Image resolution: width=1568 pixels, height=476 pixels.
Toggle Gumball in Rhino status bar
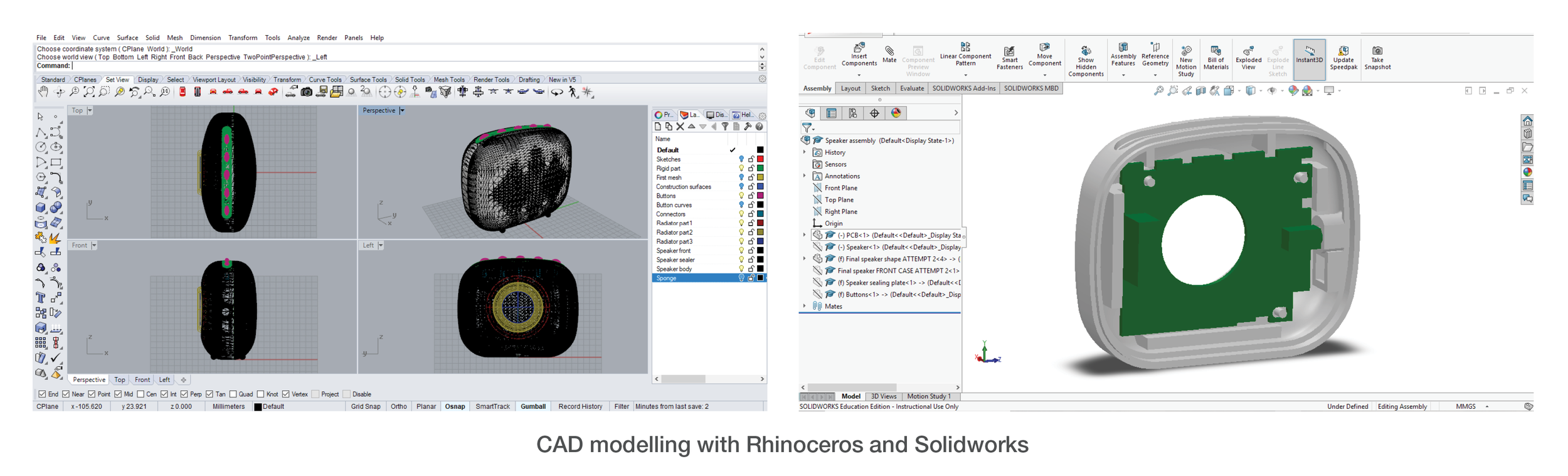533,406
